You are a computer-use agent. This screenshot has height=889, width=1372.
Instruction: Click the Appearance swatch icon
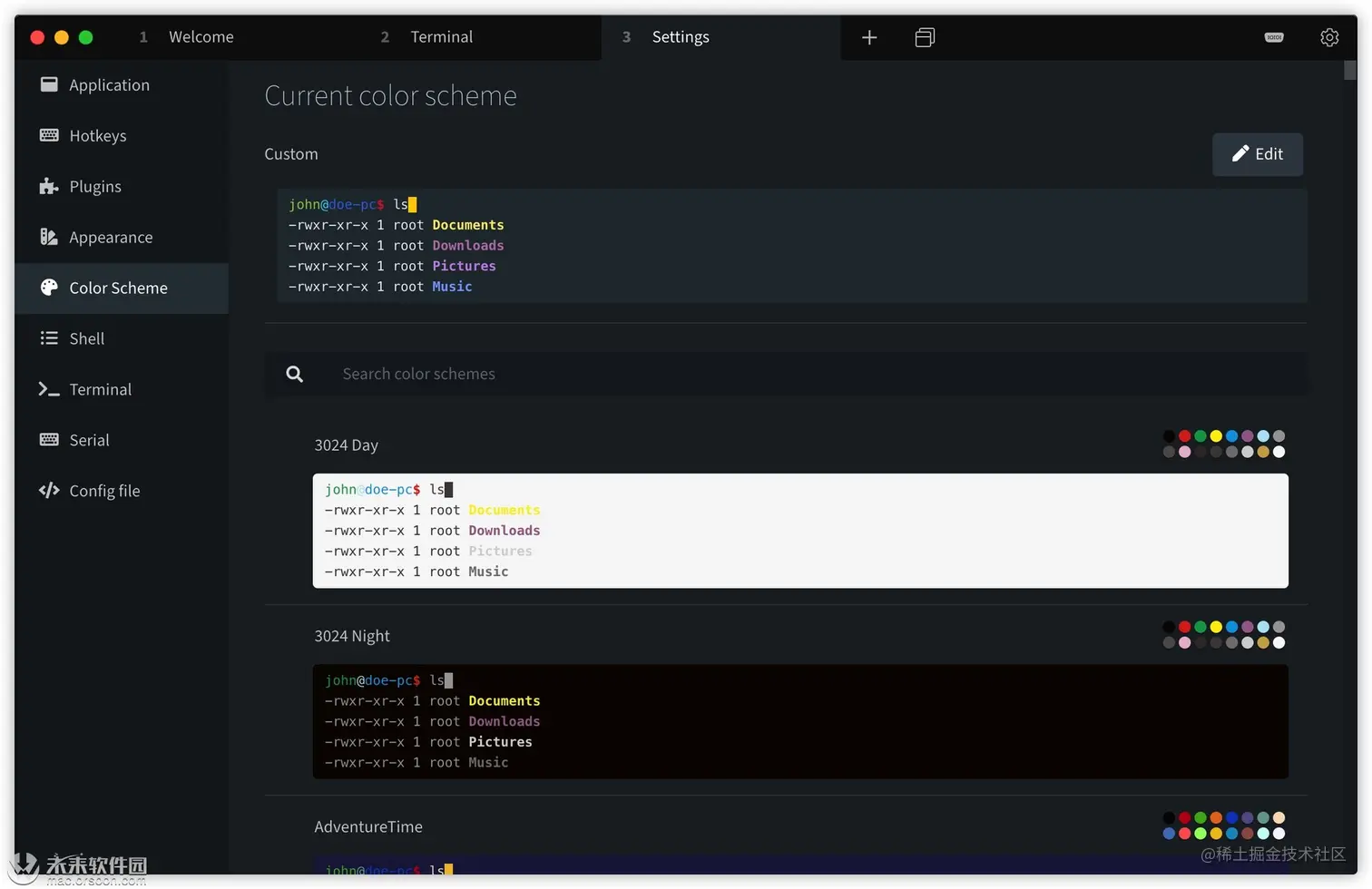pos(49,237)
